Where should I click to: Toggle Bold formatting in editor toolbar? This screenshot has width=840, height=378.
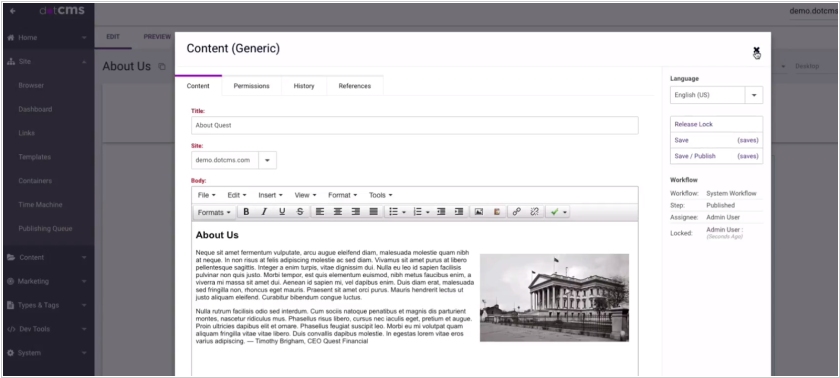[246, 212]
